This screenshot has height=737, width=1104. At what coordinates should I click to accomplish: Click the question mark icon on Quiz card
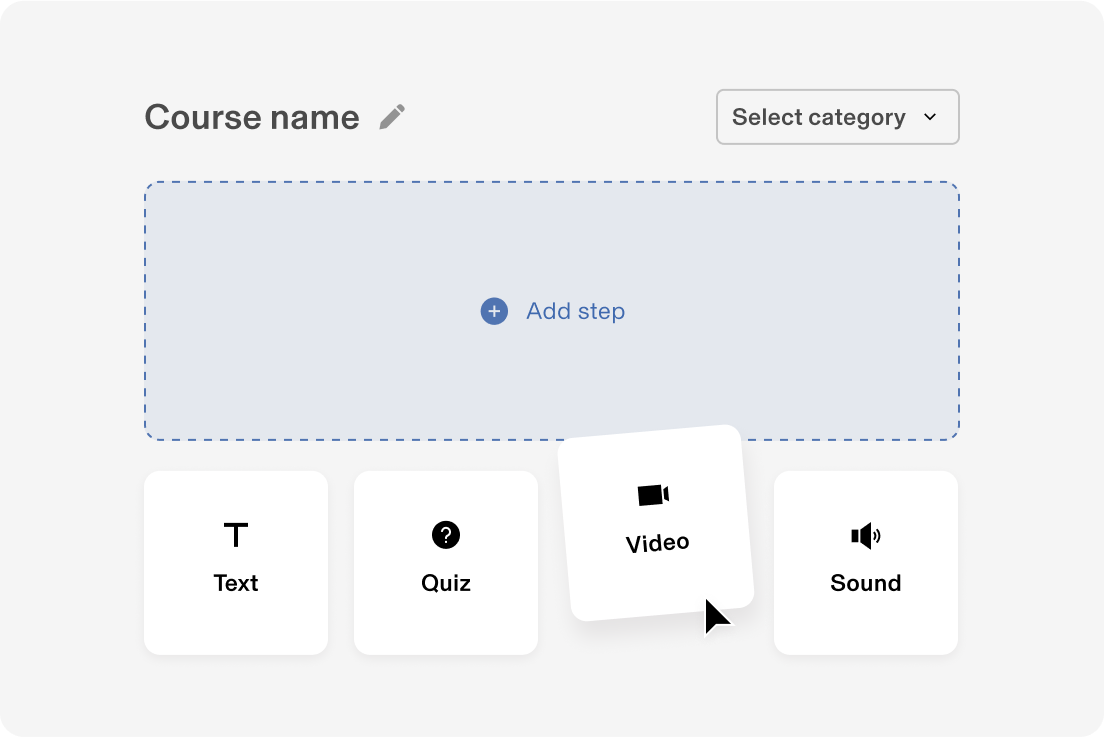tap(446, 535)
